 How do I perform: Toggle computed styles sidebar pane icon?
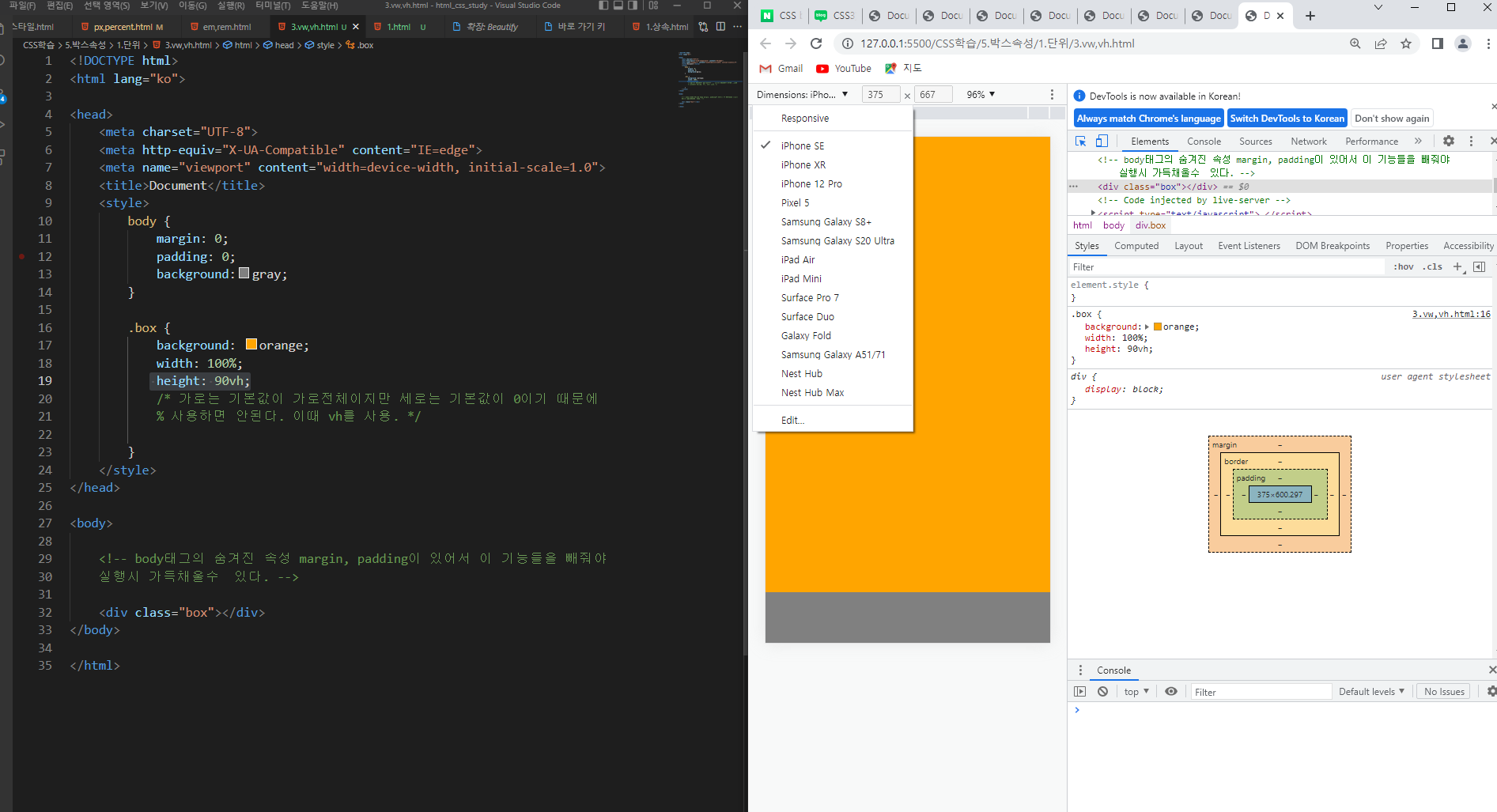pos(1479,266)
